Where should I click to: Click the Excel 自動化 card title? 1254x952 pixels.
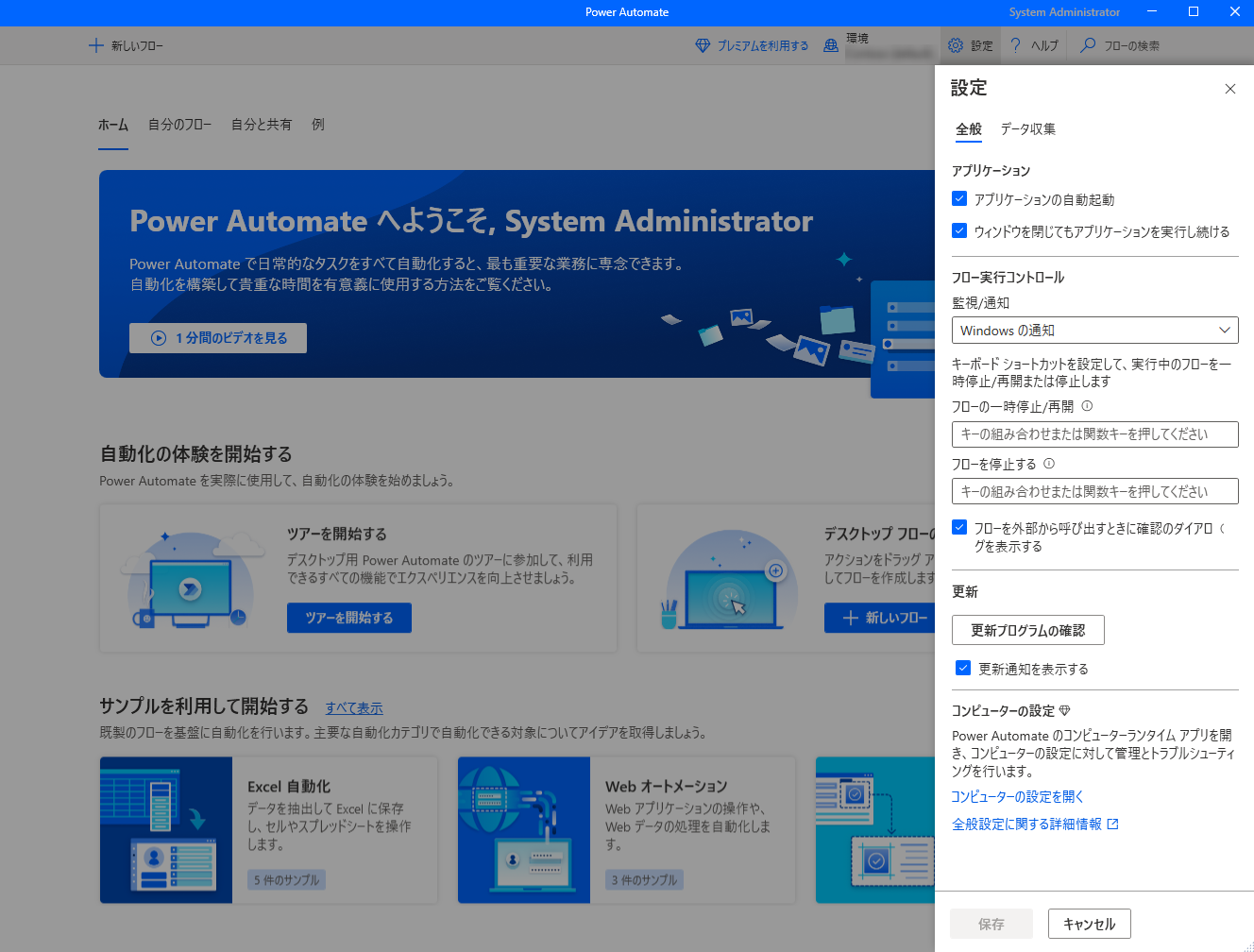[289, 787]
